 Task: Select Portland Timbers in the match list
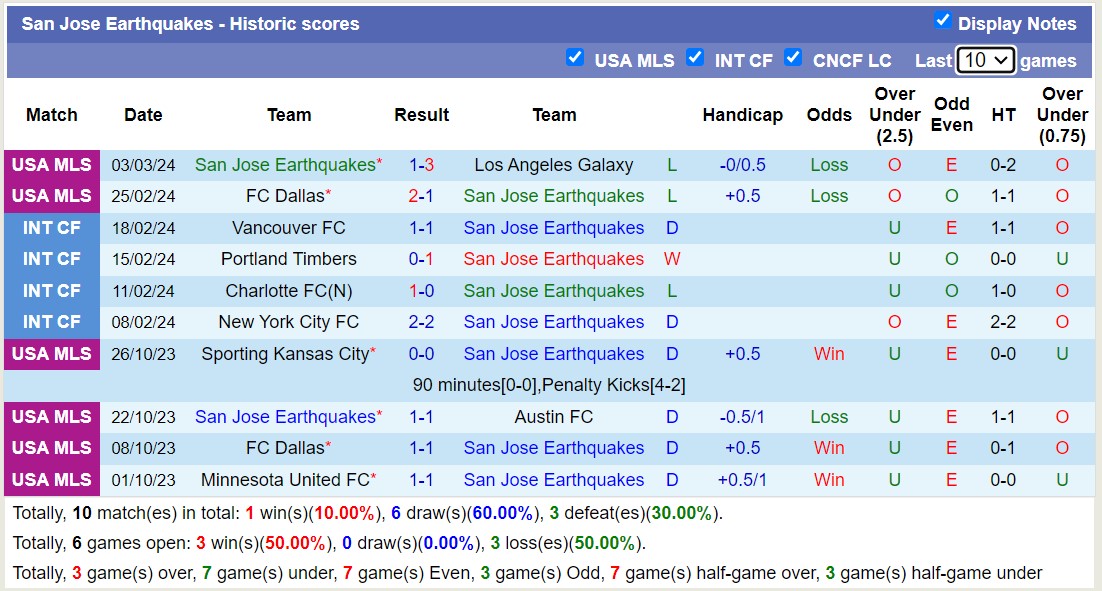[x=289, y=259]
